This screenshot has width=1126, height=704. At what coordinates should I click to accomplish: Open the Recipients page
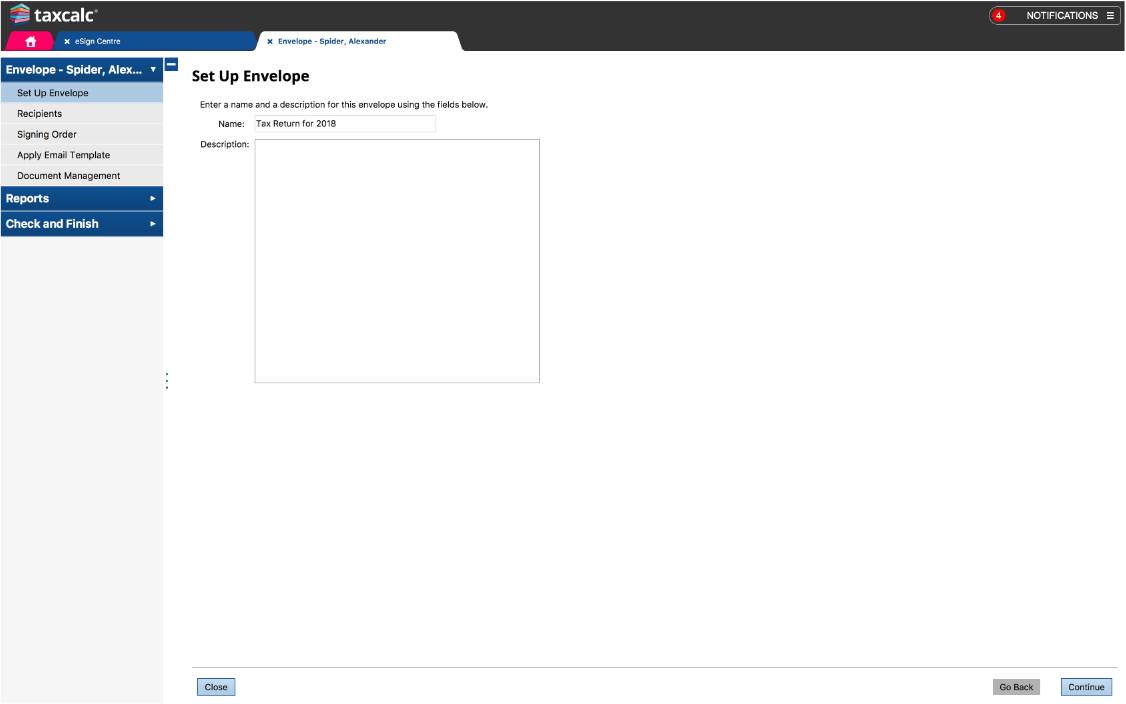(x=40, y=114)
